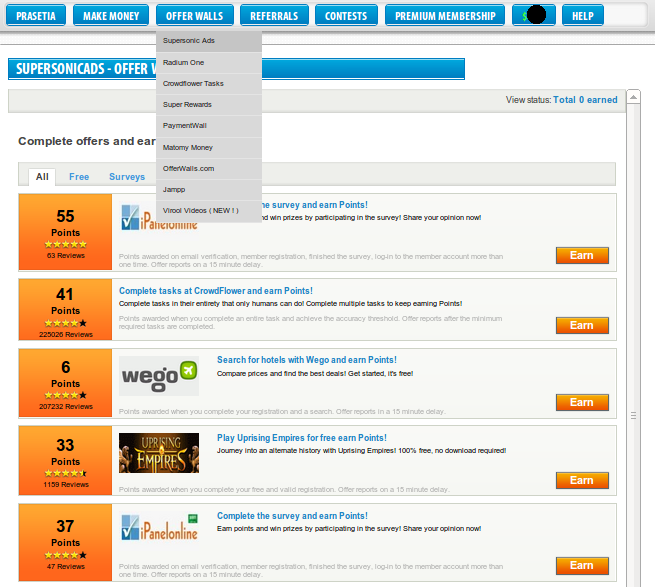Switch to the Free offers tab

point(79,177)
